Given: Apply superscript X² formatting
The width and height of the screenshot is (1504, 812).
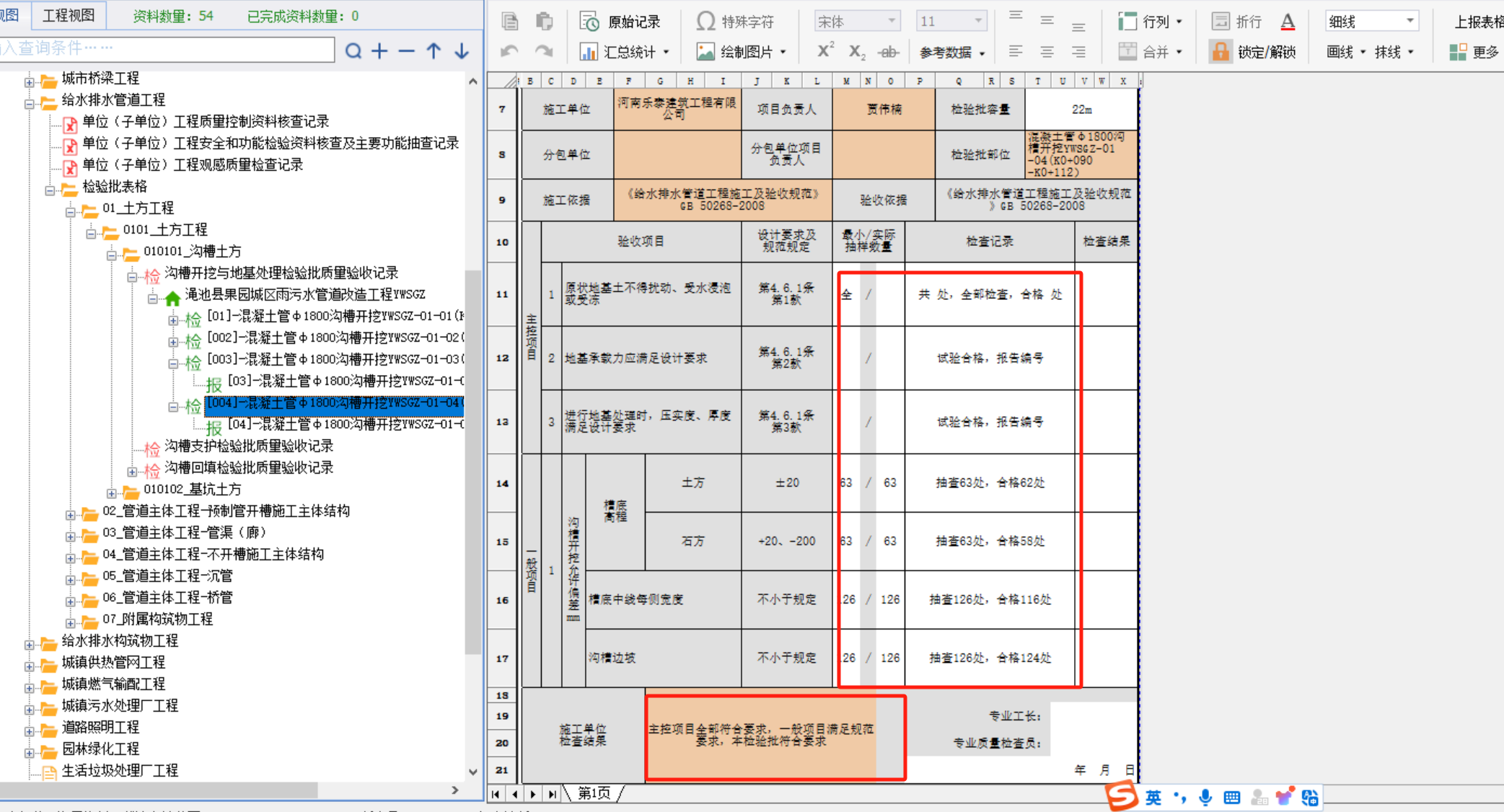Looking at the screenshot, I should (x=825, y=51).
